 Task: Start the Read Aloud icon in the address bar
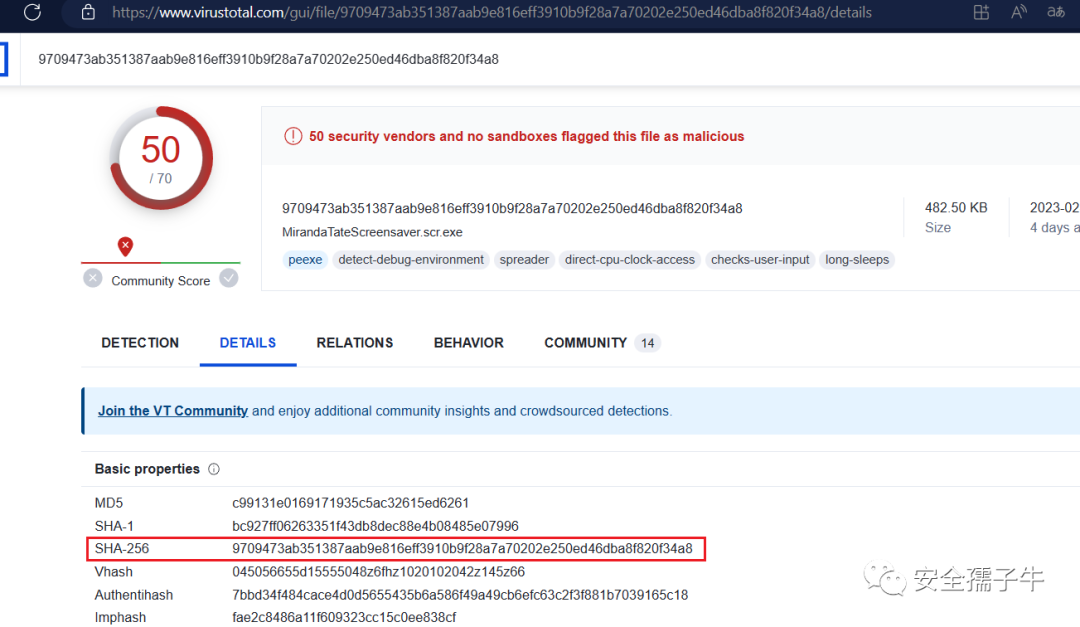pos(1019,12)
